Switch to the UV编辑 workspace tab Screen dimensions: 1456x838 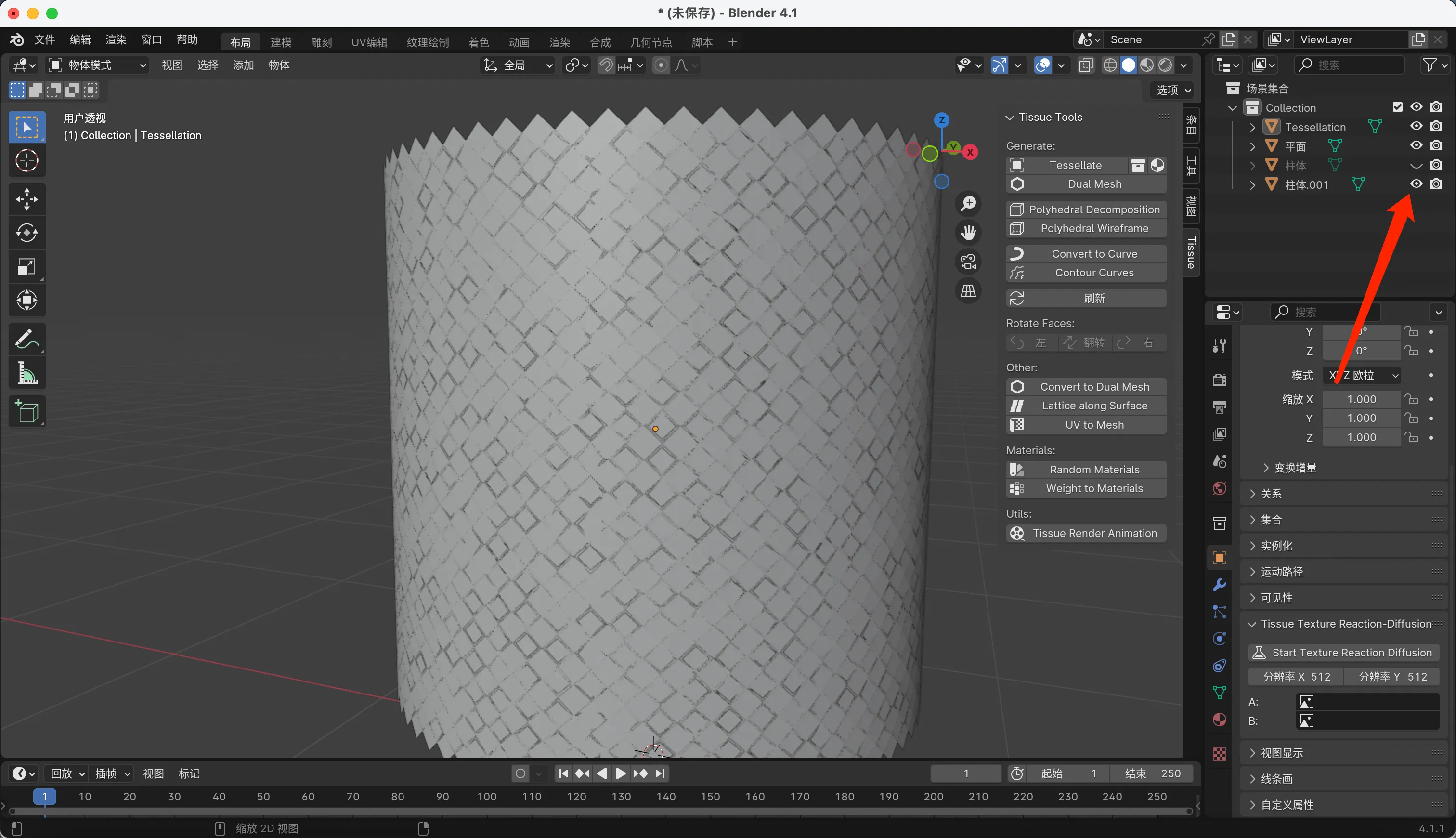[x=369, y=42]
